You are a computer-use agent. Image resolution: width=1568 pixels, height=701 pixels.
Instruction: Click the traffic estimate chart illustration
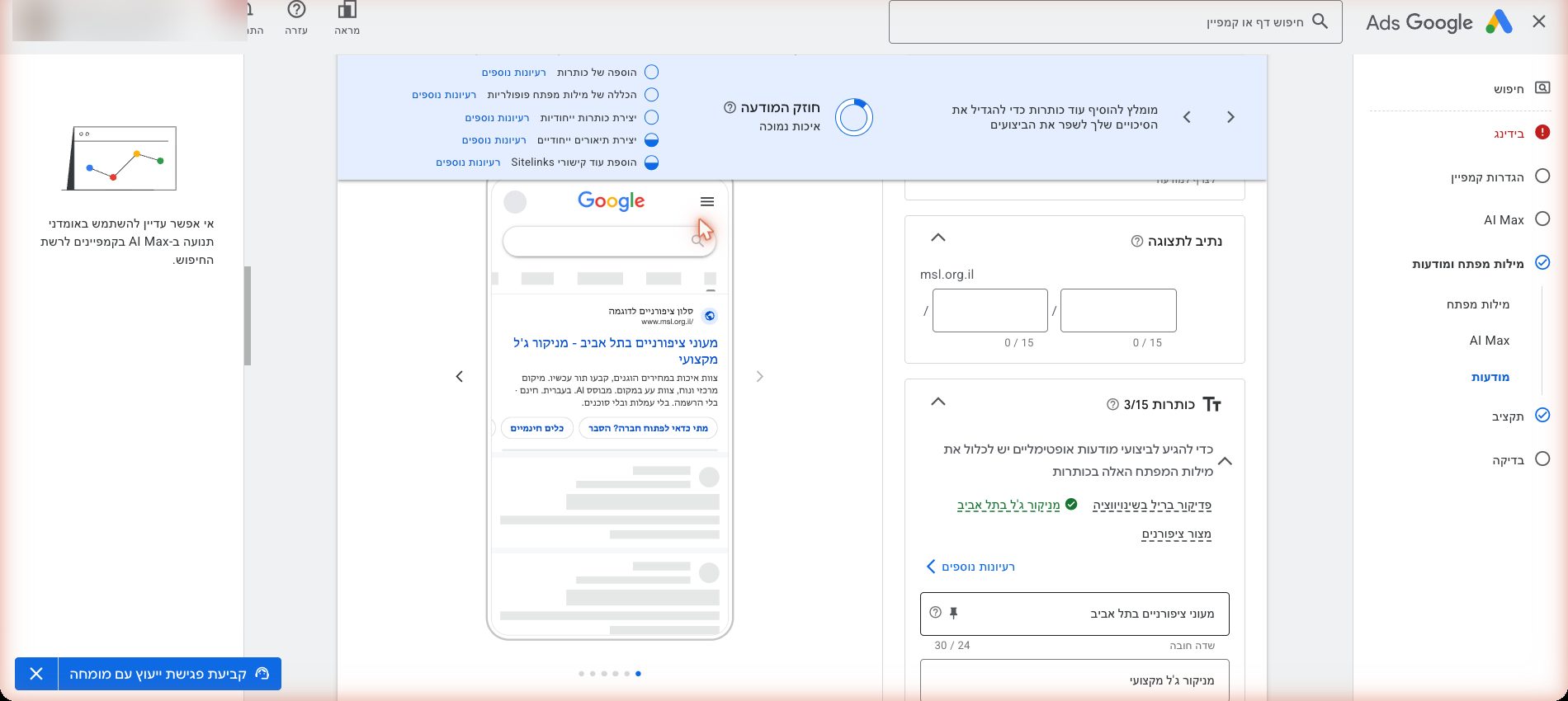pos(120,158)
